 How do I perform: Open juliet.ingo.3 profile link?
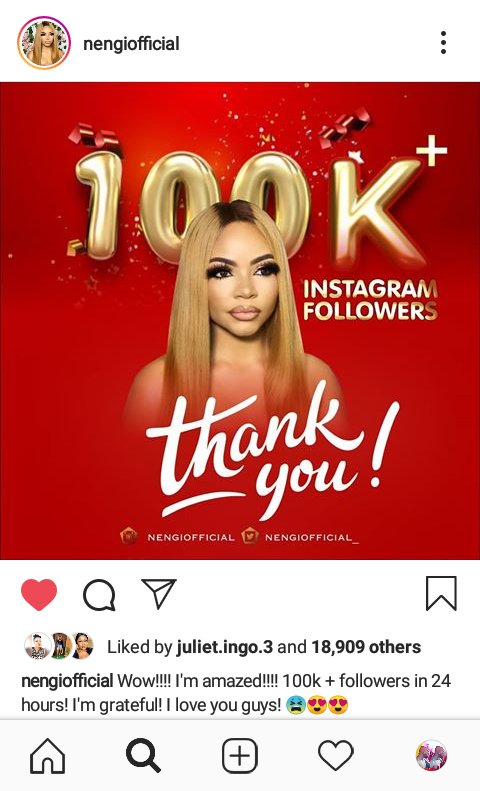coord(224,647)
